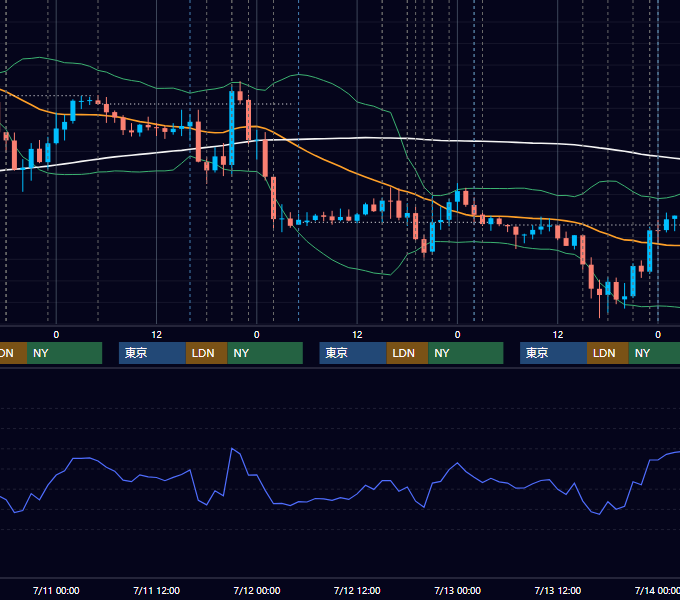Click hour label 0 above 7/13 00:00
The image size is (680, 600).
click(x=458, y=335)
